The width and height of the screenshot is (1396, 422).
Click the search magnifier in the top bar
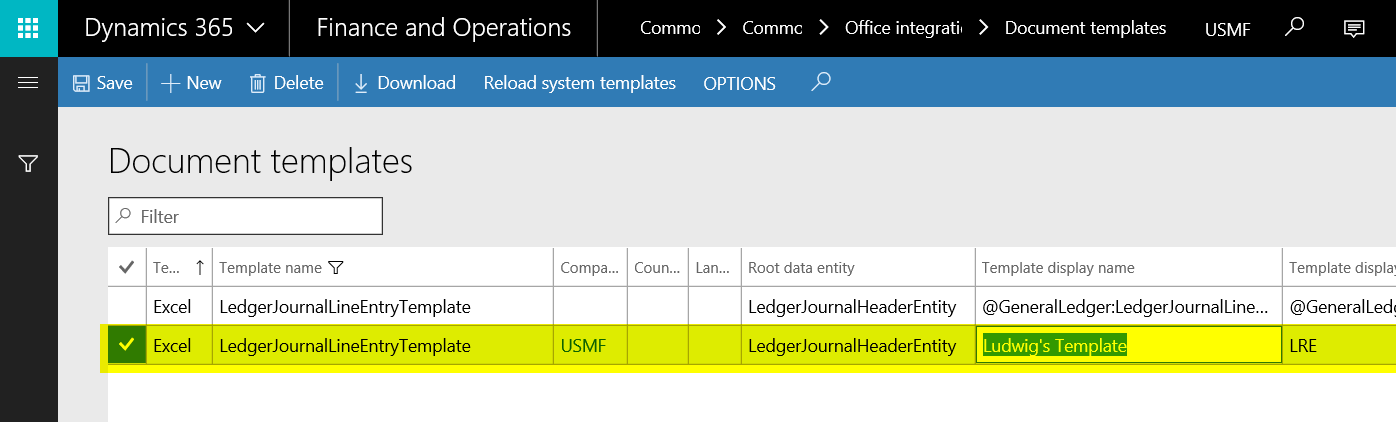coord(1294,28)
